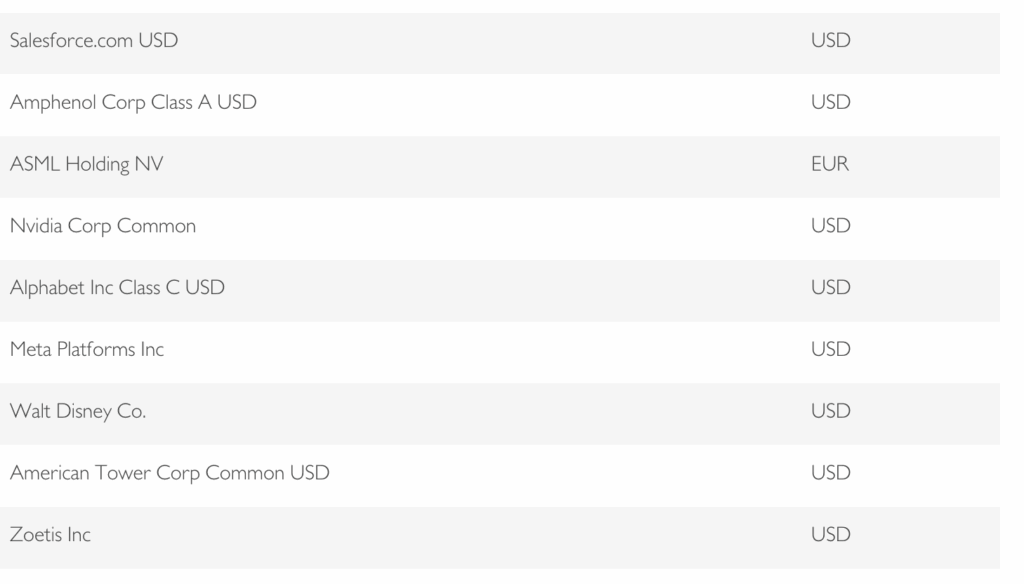
Task: Select the Meta Platforms Inc holding
Action: coord(87,350)
